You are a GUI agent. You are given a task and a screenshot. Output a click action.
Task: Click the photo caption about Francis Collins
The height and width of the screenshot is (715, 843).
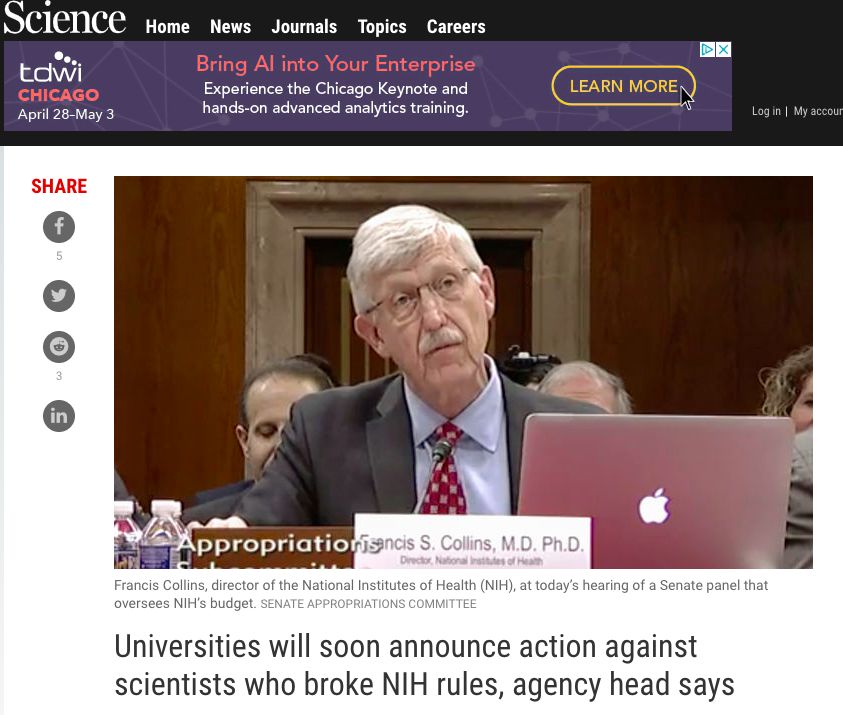440,594
